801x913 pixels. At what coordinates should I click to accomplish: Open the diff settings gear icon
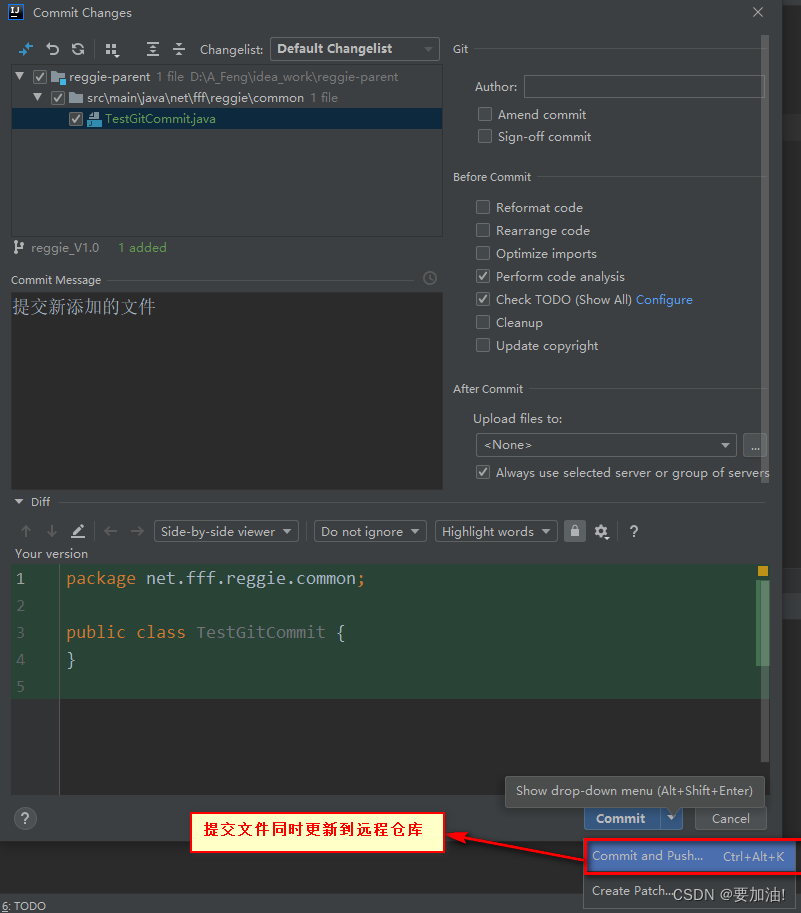[601, 532]
